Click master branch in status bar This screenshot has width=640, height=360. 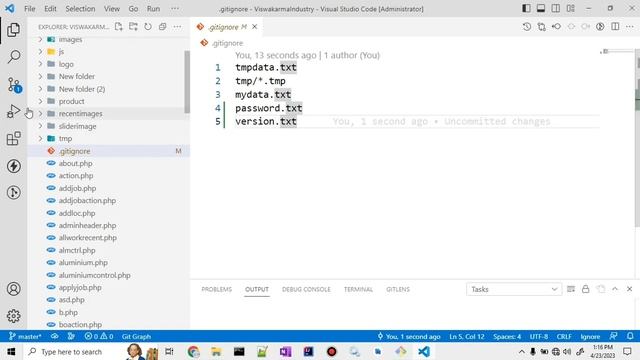click(25, 336)
